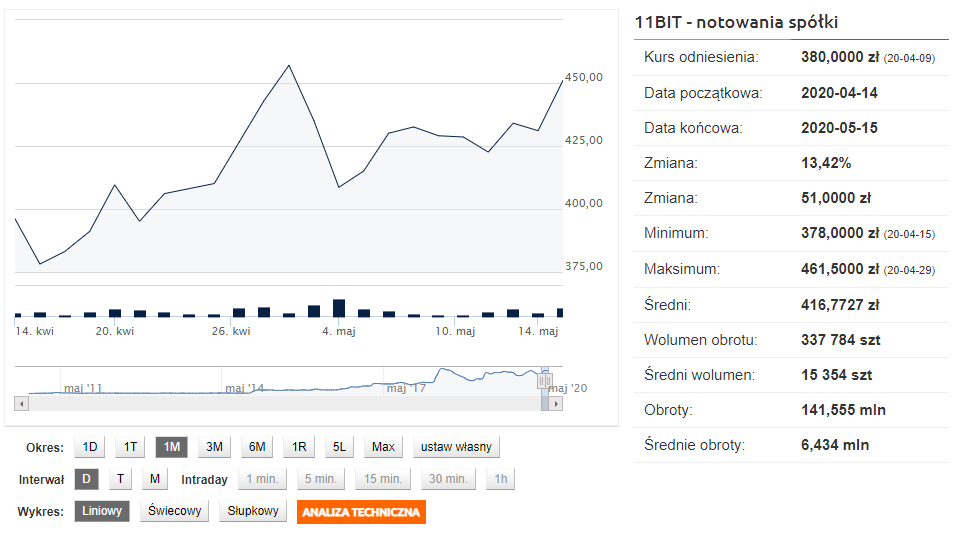
Task: Switch chart type to Liniowy
Action: click(102, 511)
